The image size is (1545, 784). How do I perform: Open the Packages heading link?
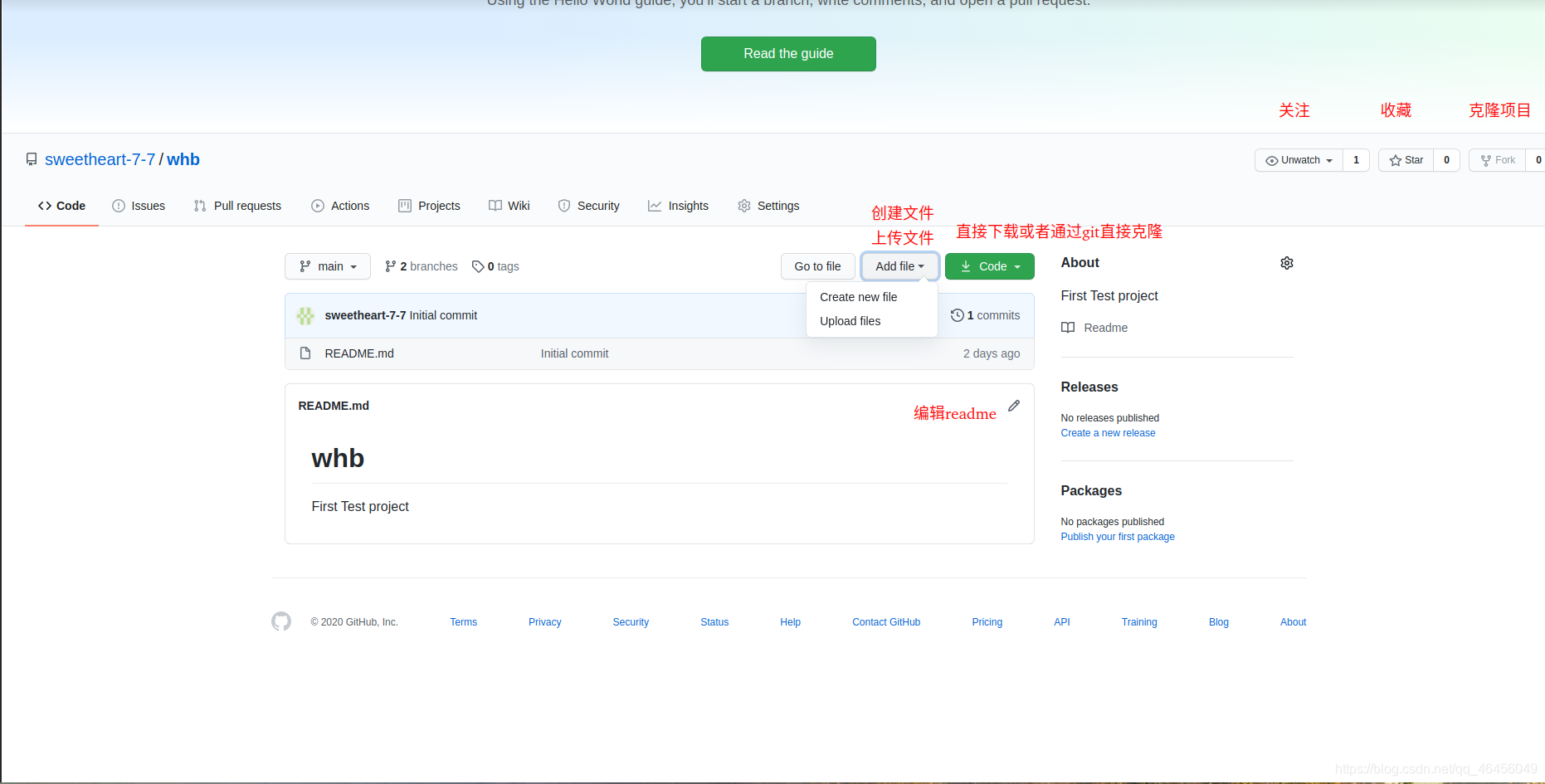1091,491
